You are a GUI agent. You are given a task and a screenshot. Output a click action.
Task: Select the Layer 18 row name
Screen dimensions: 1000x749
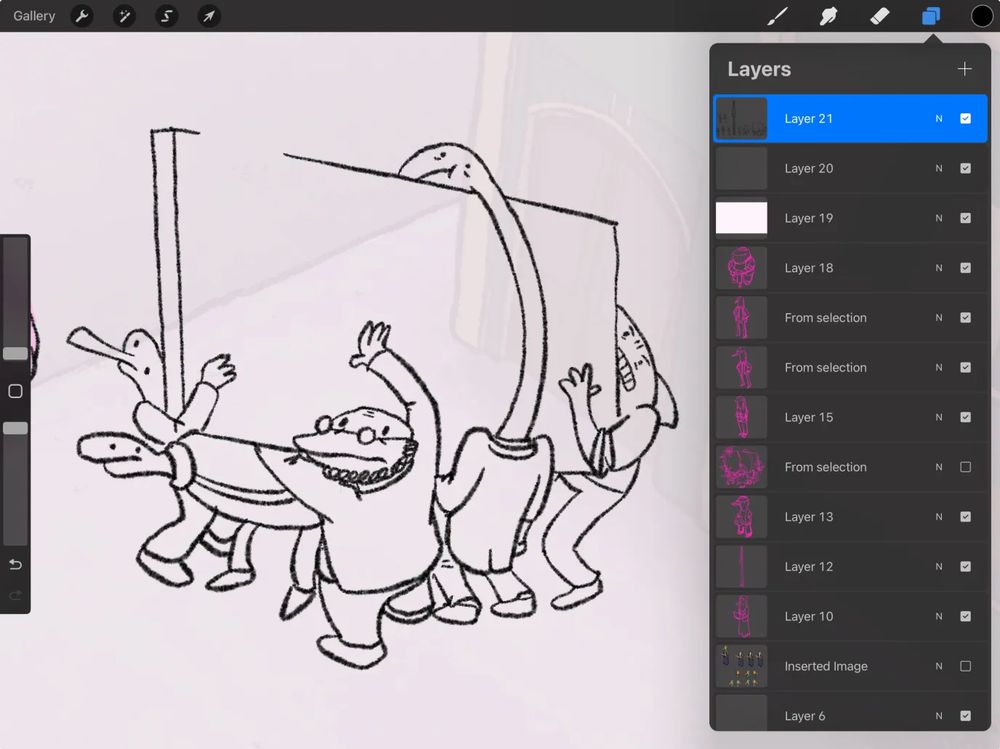pyautogui.click(x=809, y=268)
